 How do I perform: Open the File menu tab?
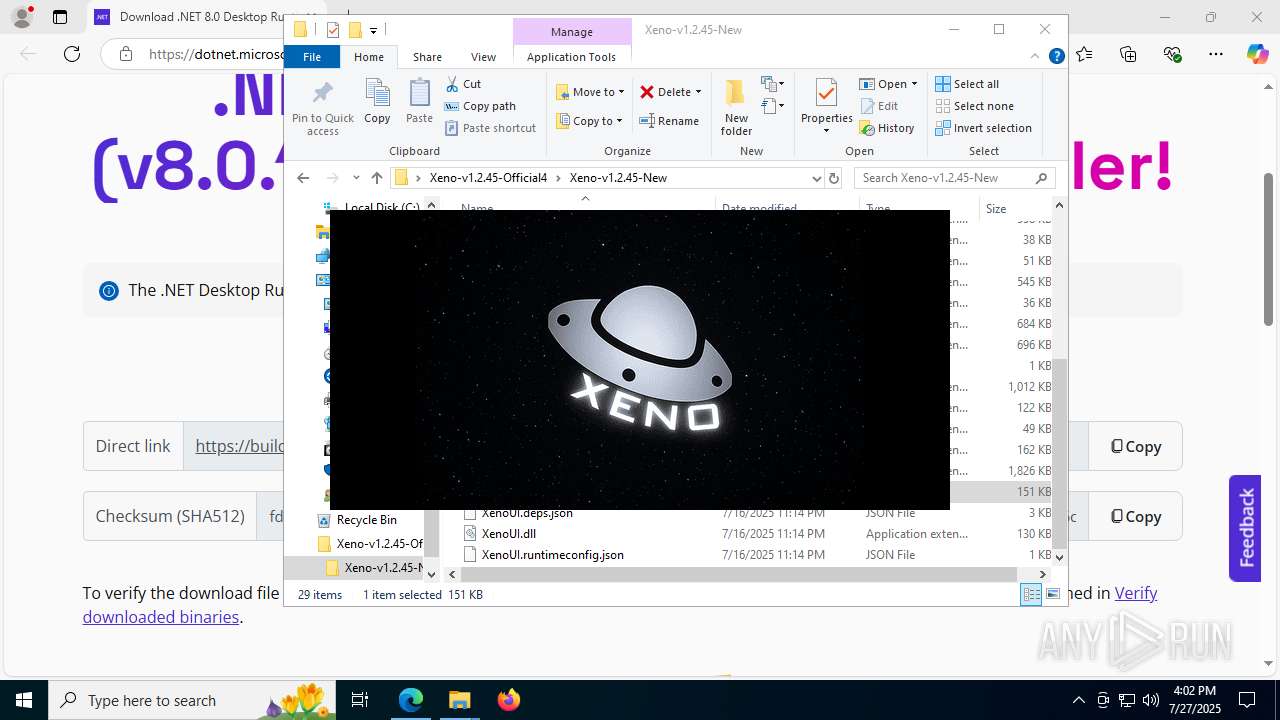click(312, 57)
